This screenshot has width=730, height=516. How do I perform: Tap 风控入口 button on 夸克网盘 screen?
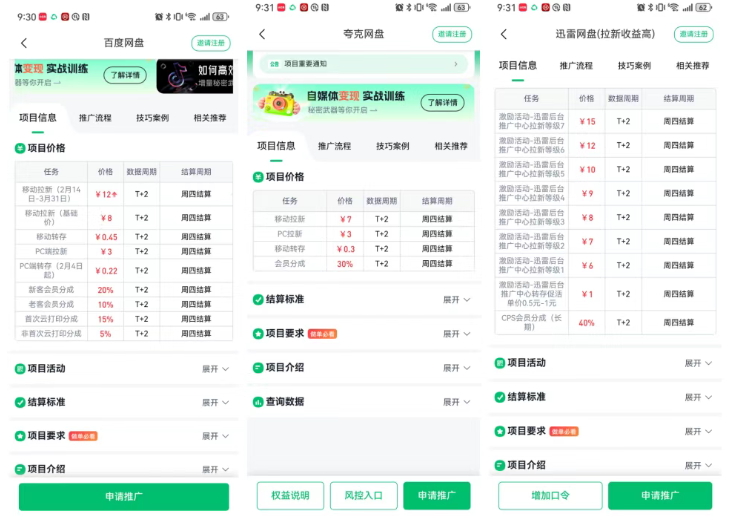pos(364,496)
